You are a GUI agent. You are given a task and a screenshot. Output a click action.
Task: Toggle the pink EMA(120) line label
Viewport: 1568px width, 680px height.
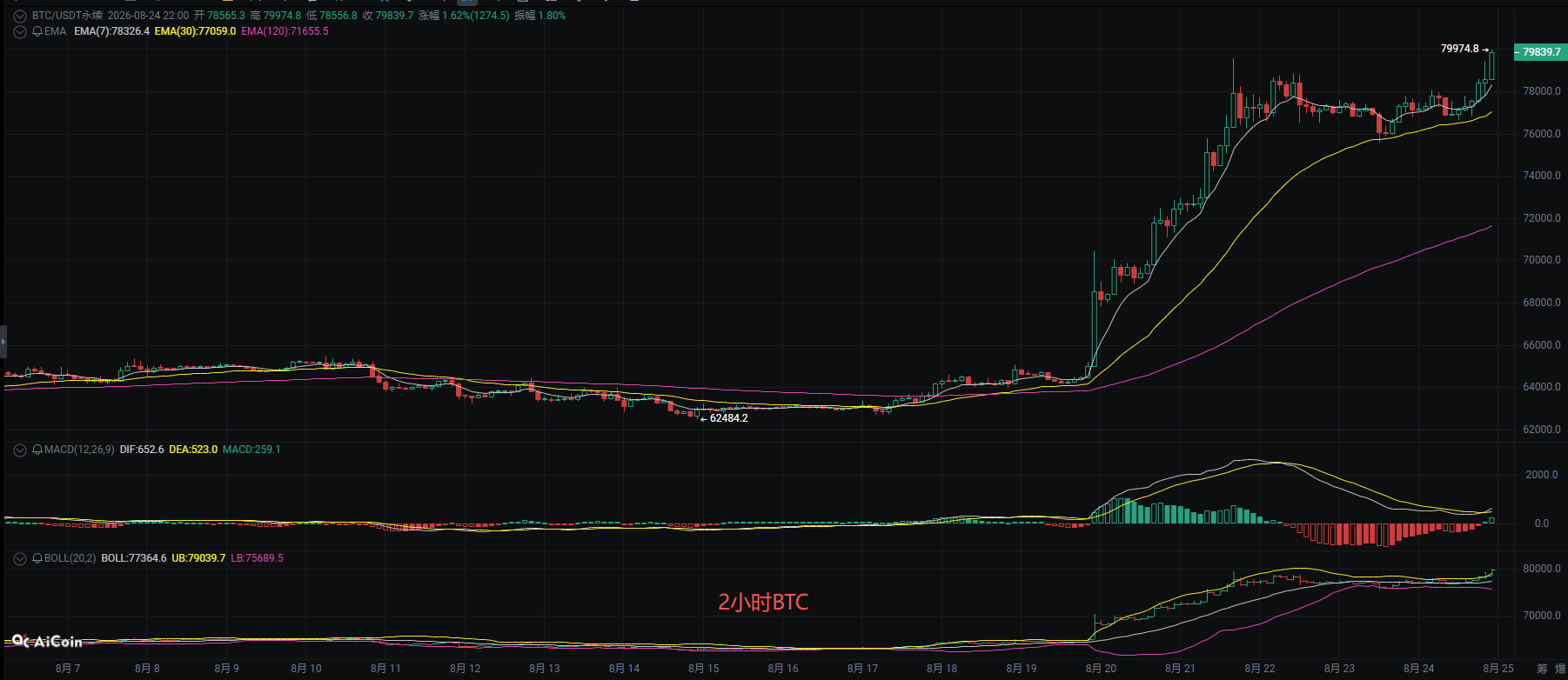[285, 31]
